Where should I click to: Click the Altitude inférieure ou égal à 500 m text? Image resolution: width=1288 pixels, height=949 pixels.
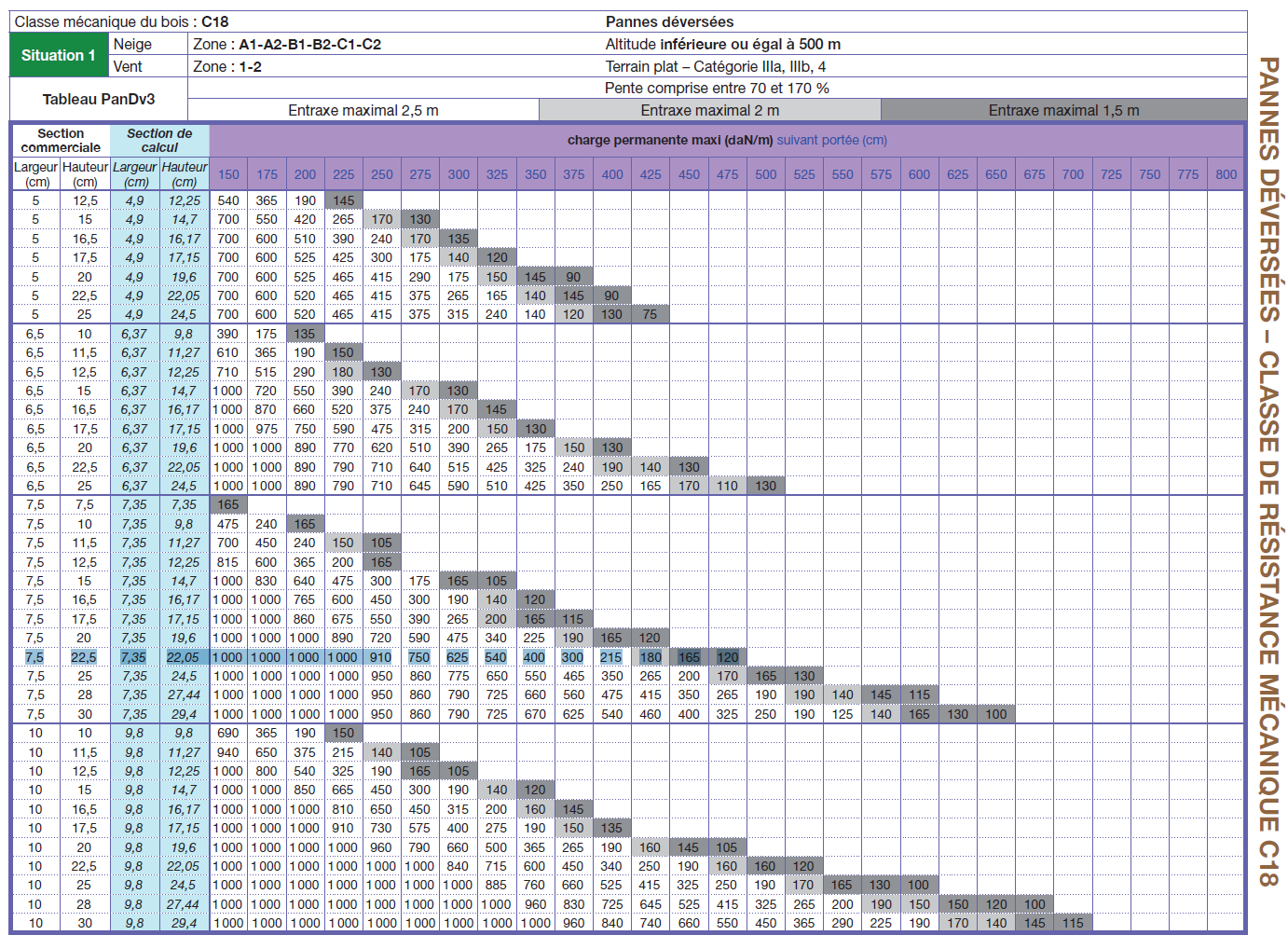coord(722,44)
